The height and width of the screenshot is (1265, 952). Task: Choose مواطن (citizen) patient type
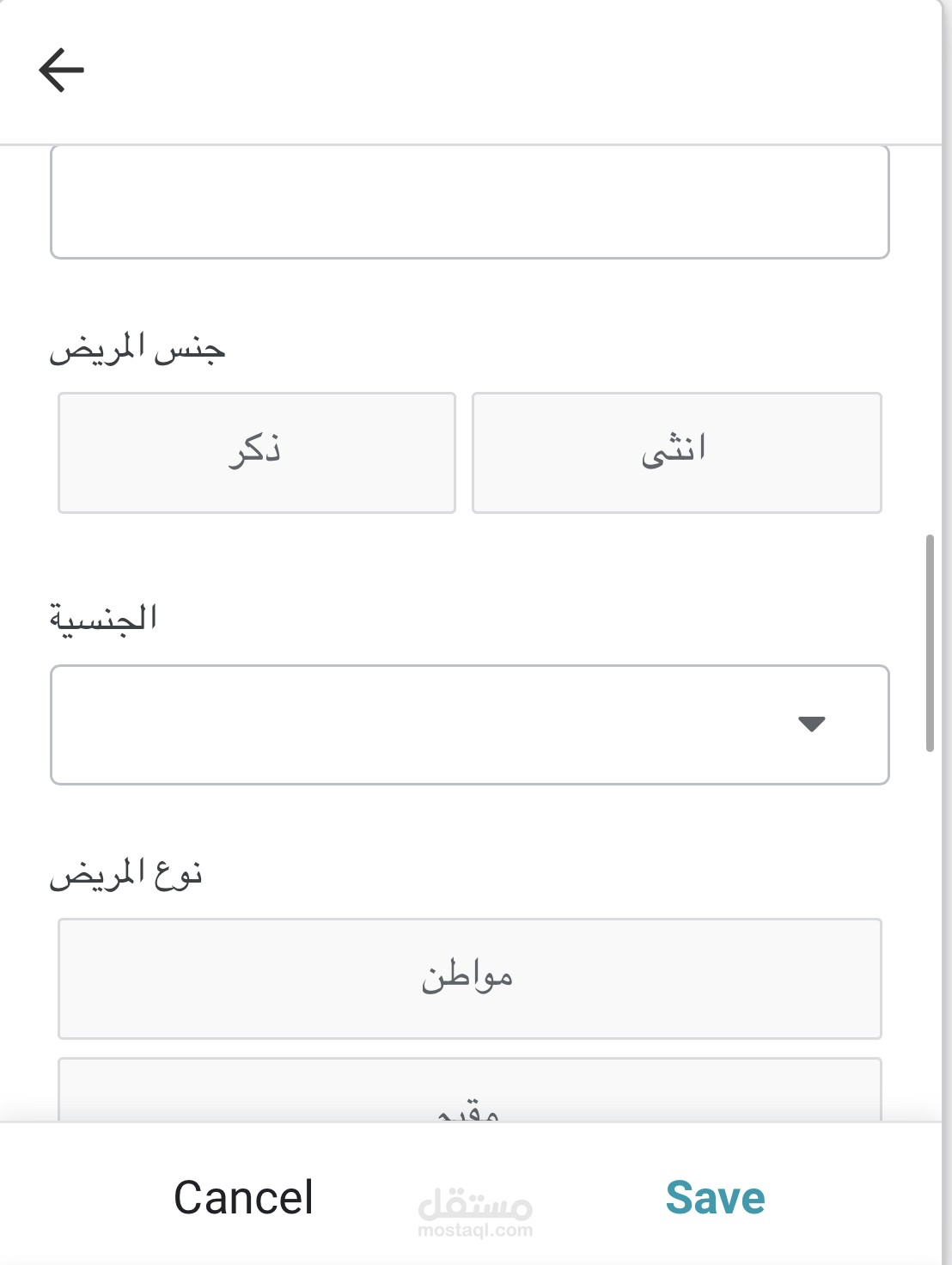(x=469, y=978)
